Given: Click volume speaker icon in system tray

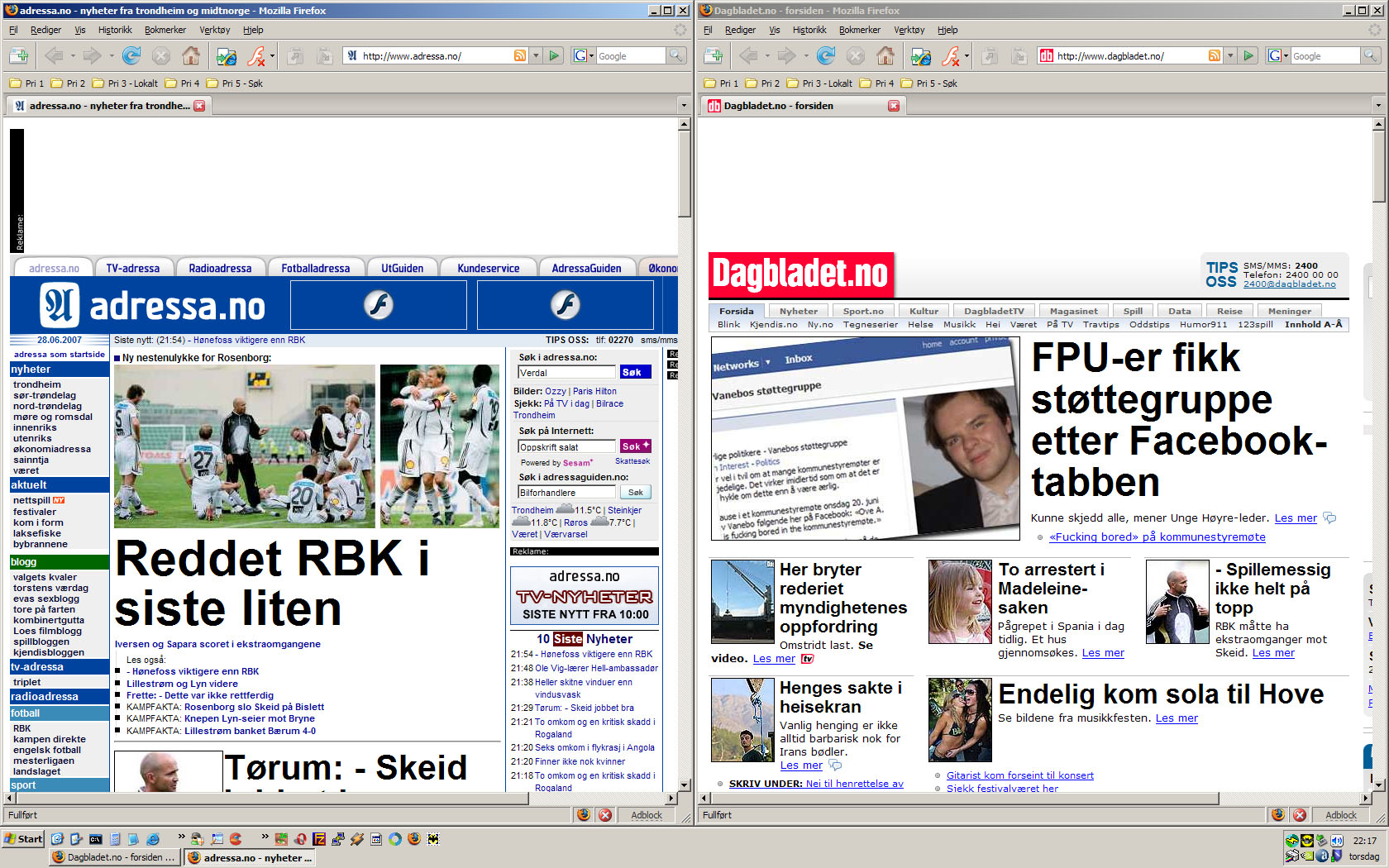Looking at the screenshot, I should coord(1336,841).
